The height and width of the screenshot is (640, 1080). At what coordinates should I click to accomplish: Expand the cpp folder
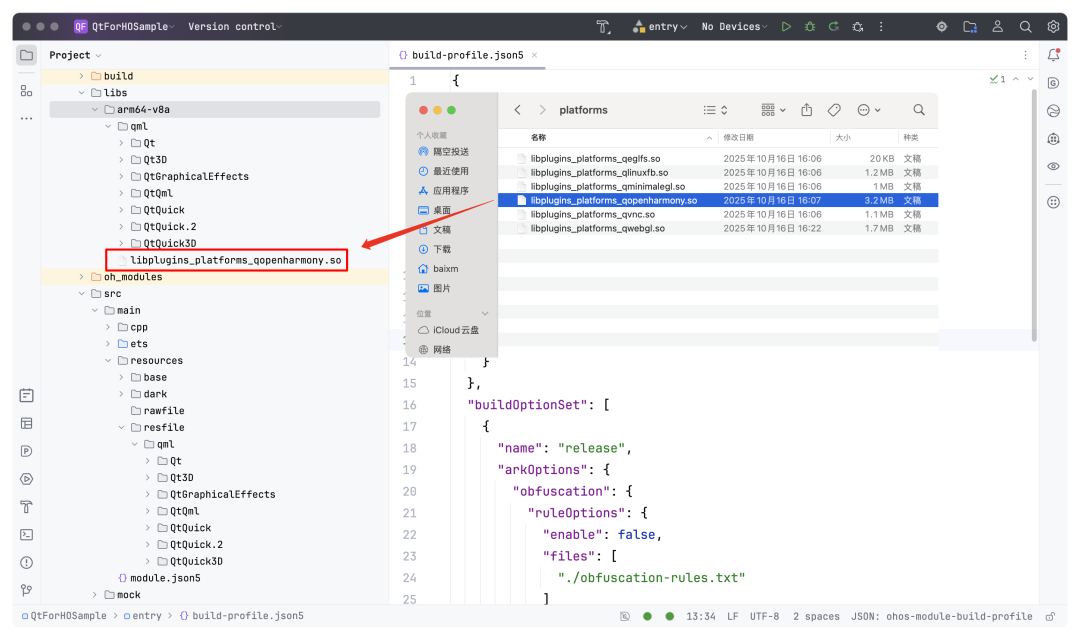click(x=108, y=327)
